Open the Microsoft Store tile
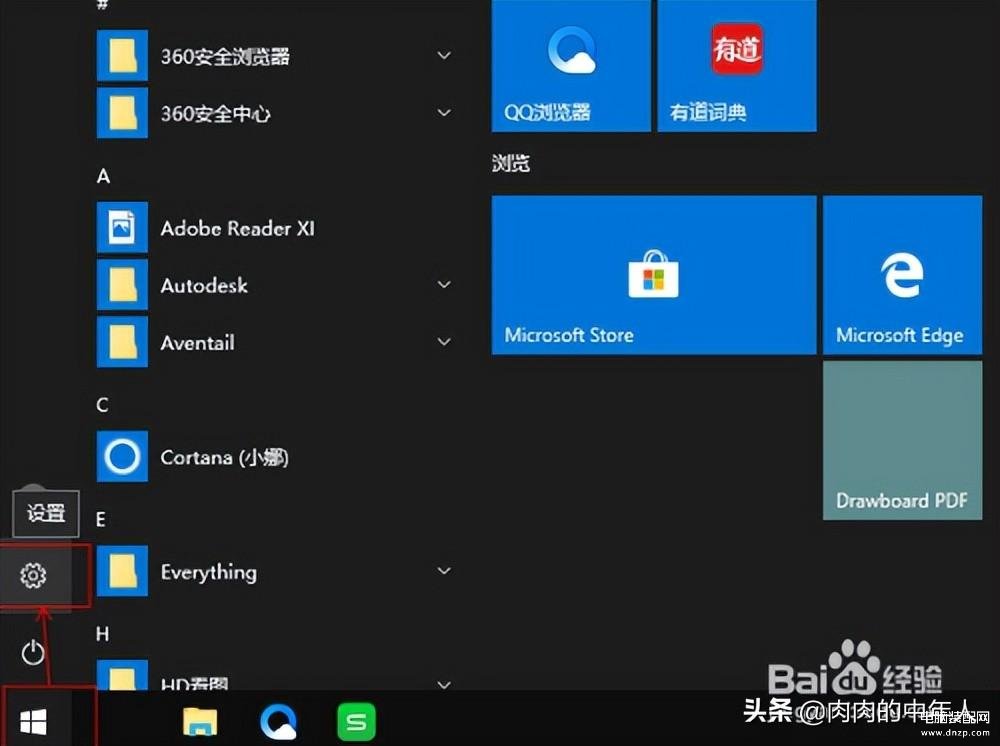Viewport: 1000px width, 746px height. pyautogui.click(x=653, y=275)
